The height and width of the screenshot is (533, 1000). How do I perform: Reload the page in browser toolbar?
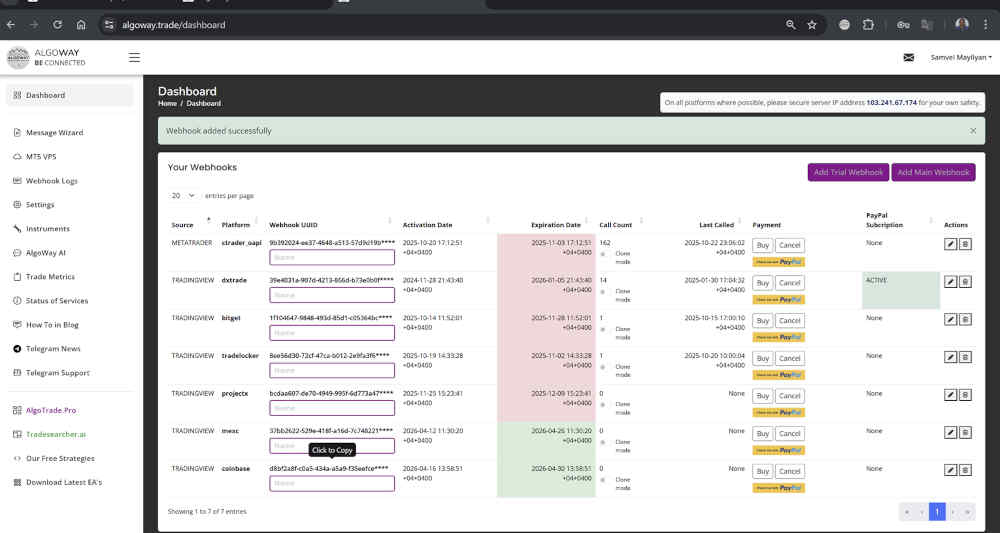57,25
